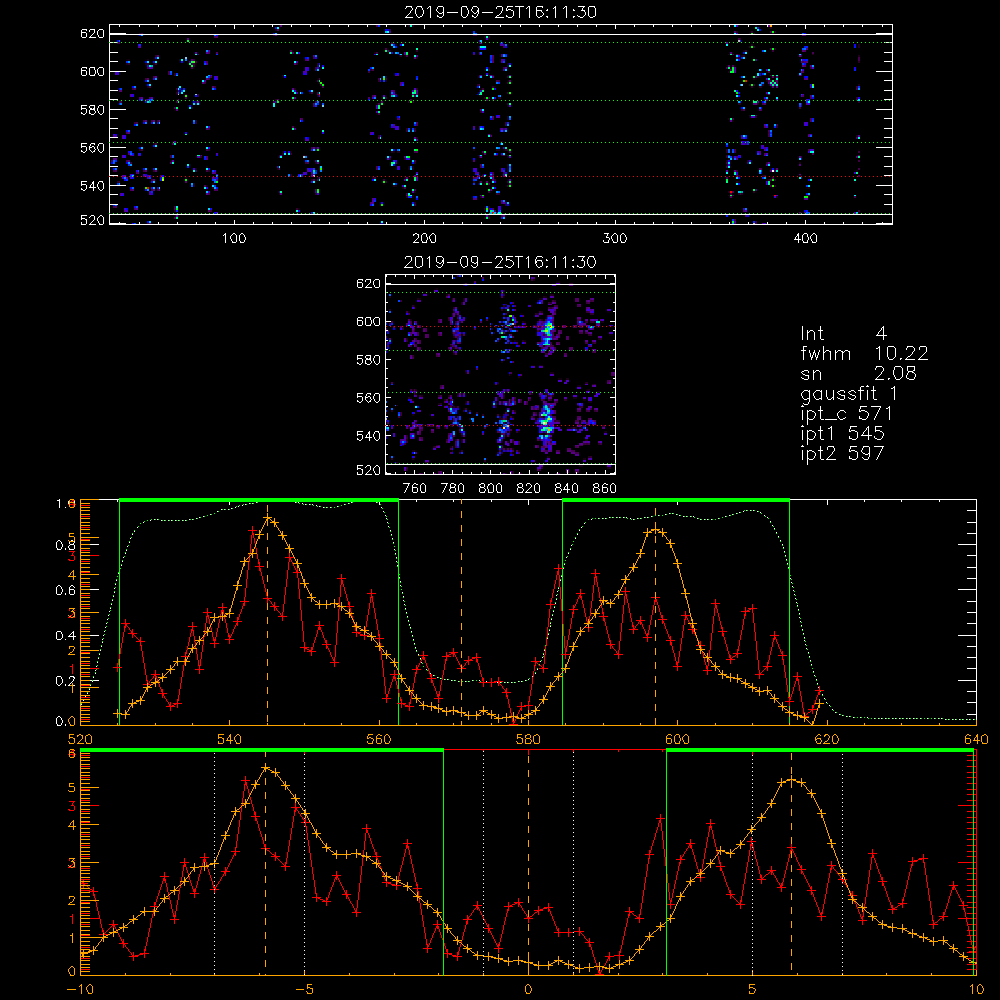Click the -10 x-axis label of bottom plot
Screen dimensions: 1000x1000
tap(80, 989)
